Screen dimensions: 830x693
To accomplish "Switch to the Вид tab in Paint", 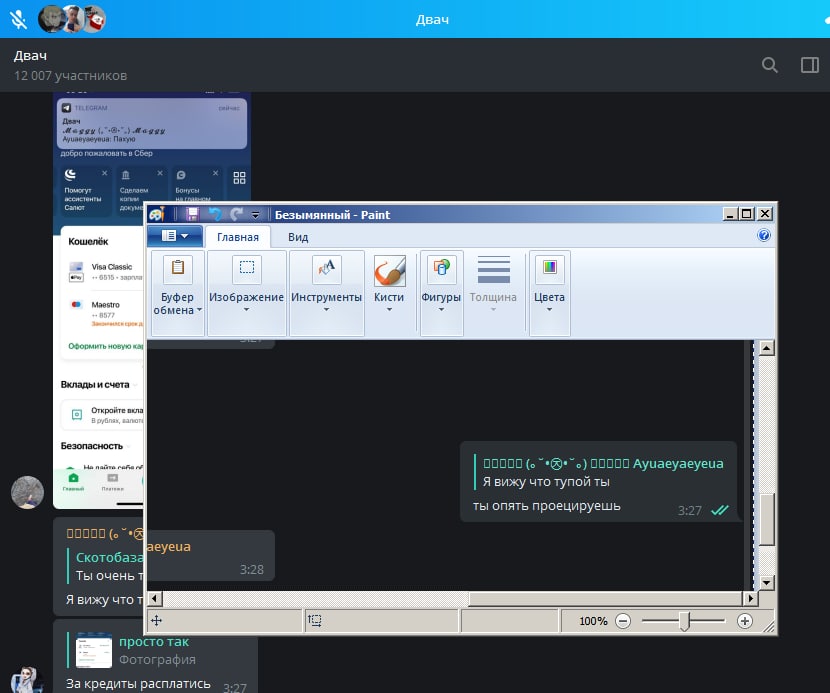I will [298, 237].
